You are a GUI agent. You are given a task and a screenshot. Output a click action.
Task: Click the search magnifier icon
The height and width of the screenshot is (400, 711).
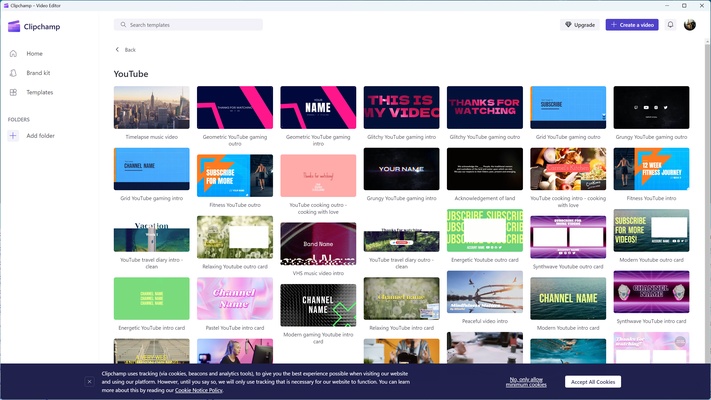click(x=123, y=24)
